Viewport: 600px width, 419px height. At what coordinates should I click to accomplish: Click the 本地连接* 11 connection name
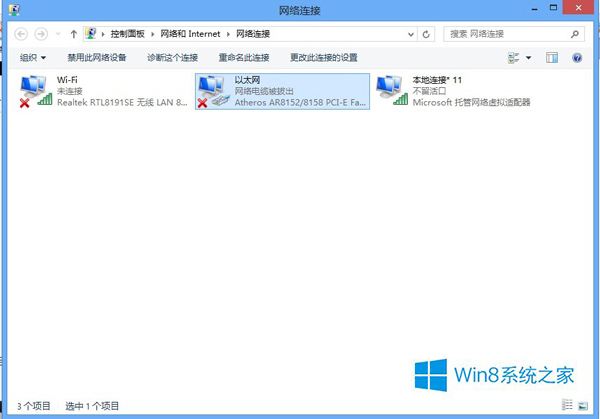pos(437,80)
